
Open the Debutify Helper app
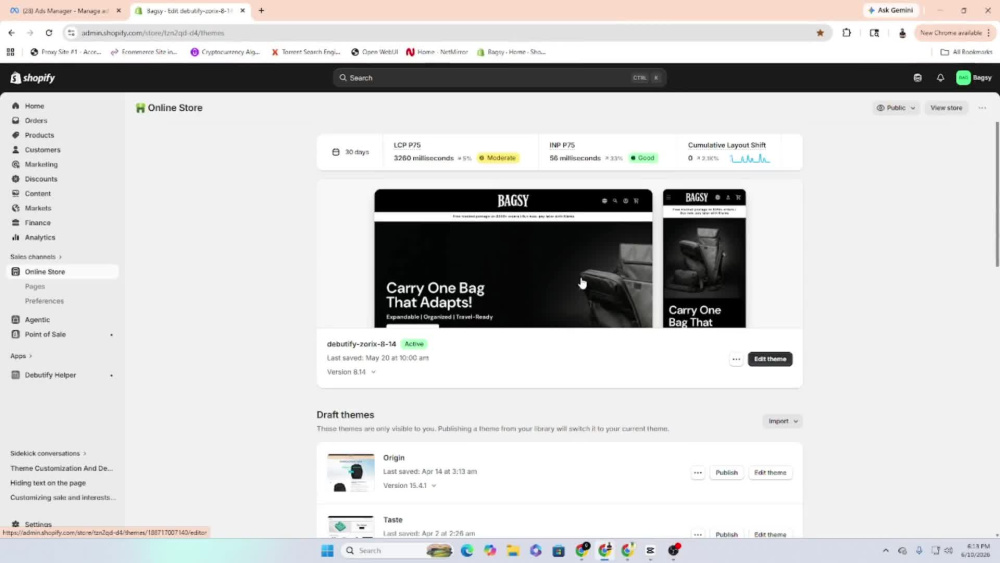click(x=50, y=375)
